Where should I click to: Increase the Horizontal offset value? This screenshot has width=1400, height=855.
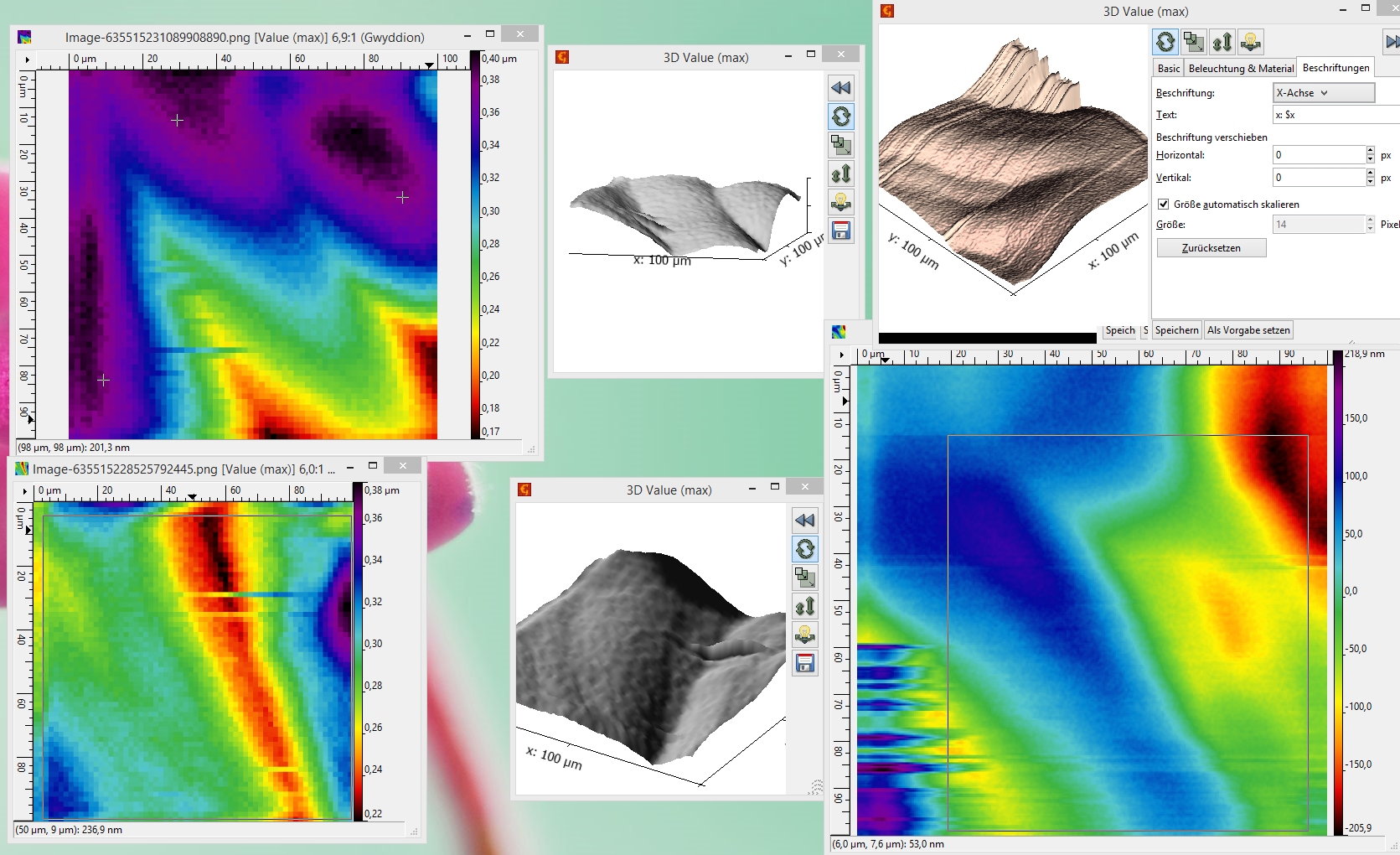pos(1371,151)
